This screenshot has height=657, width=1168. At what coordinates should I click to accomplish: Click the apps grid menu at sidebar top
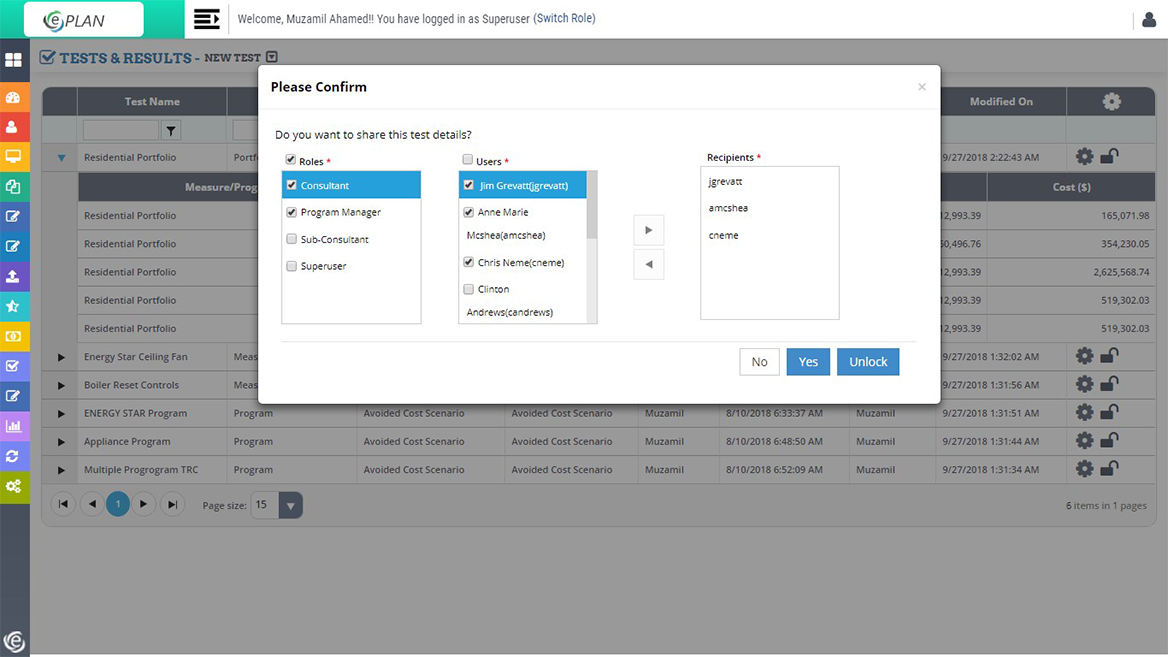click(14, 60)
